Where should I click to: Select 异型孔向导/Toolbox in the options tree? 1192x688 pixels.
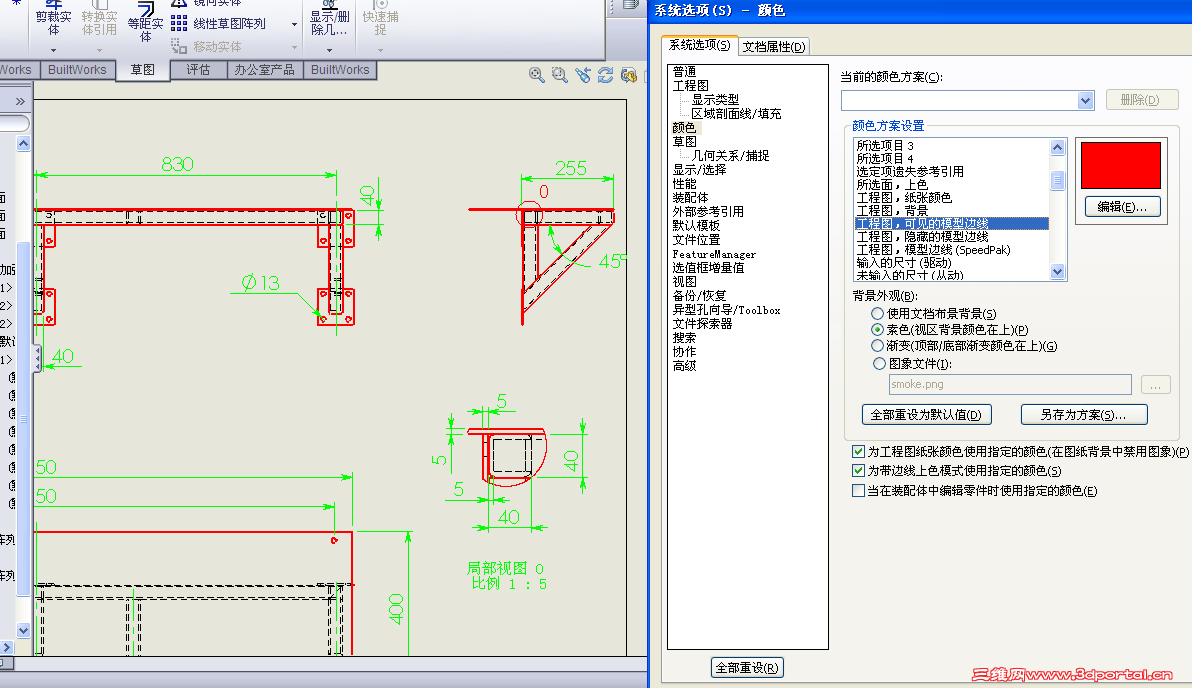click(726, 310)
